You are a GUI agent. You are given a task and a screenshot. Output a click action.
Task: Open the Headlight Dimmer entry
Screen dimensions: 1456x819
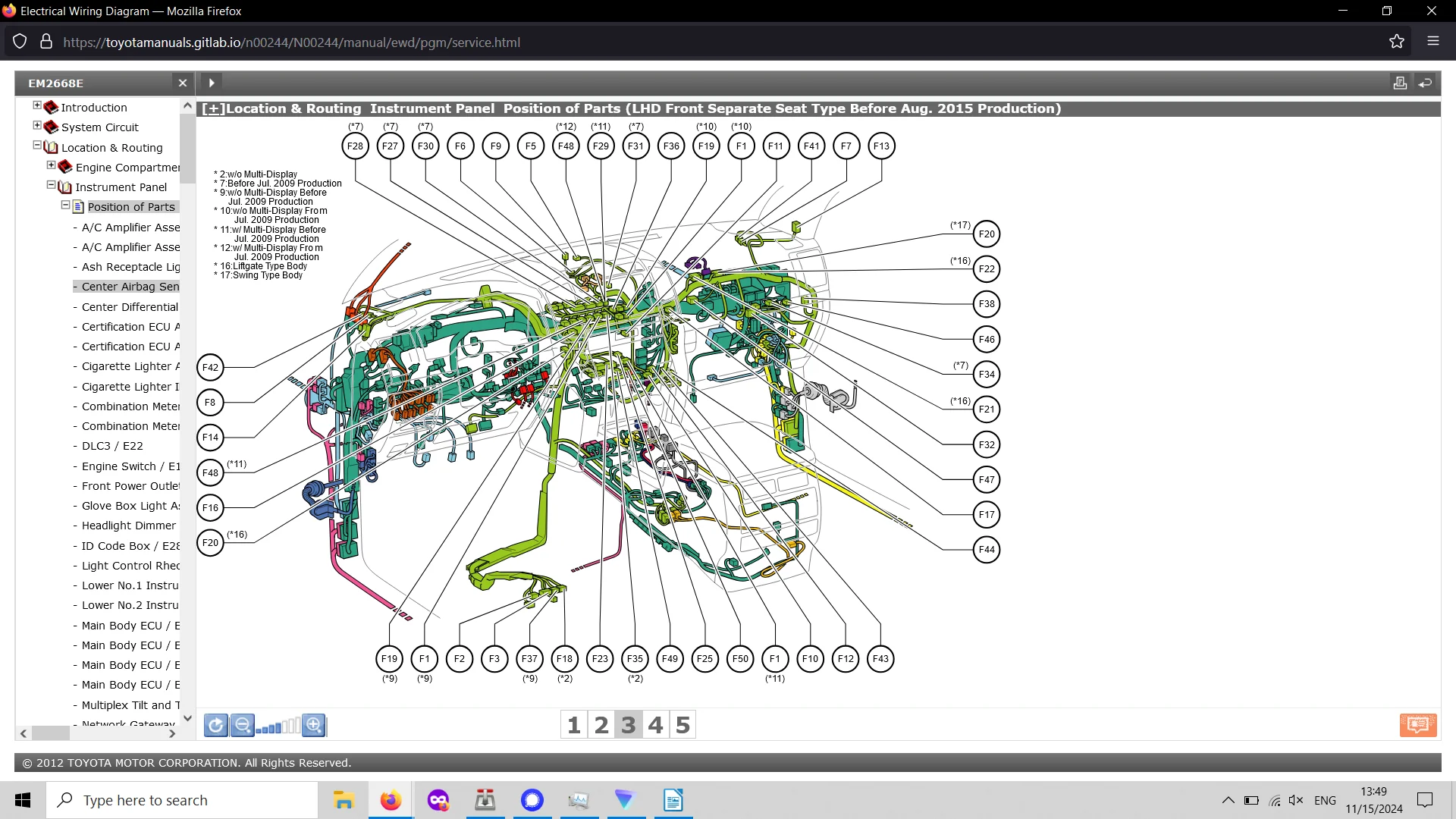[128, 526]
